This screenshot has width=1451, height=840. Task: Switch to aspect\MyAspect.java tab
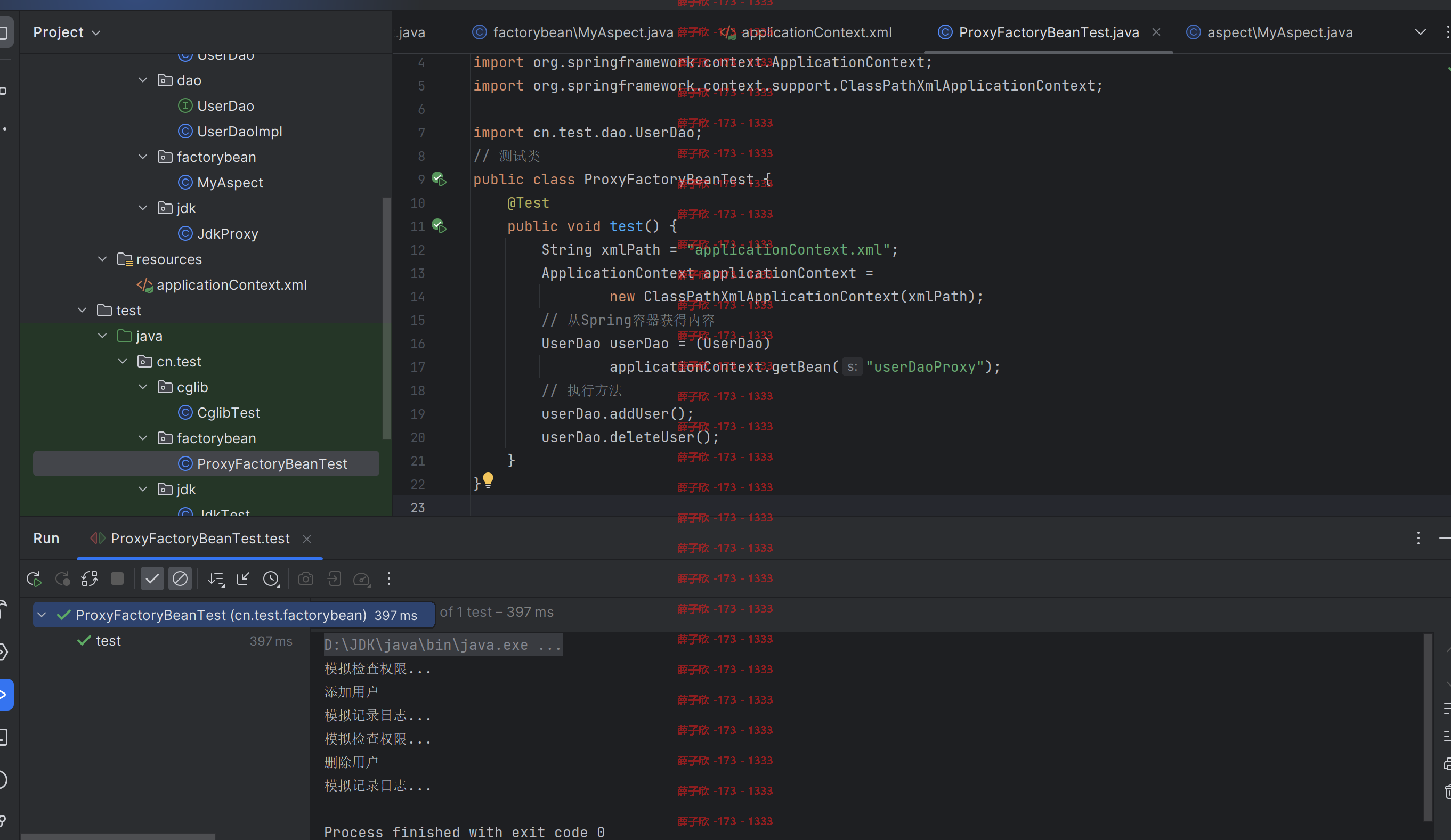coord(1270,32)
